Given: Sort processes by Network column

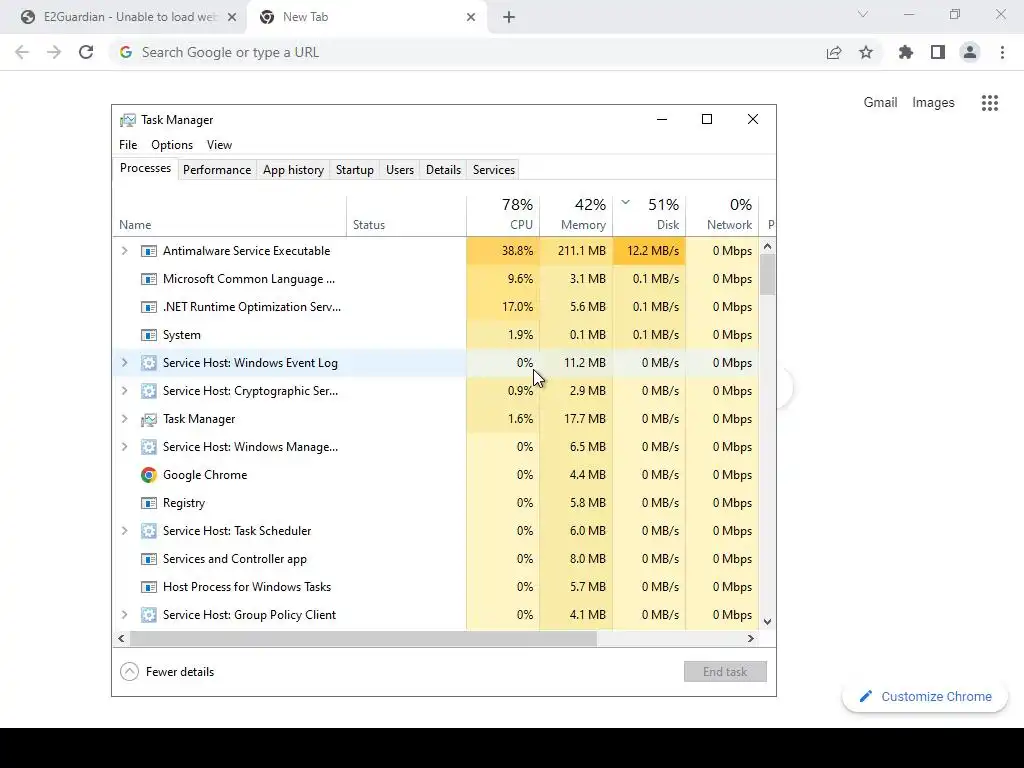Looking at the screenshot, I should [722, 216].
